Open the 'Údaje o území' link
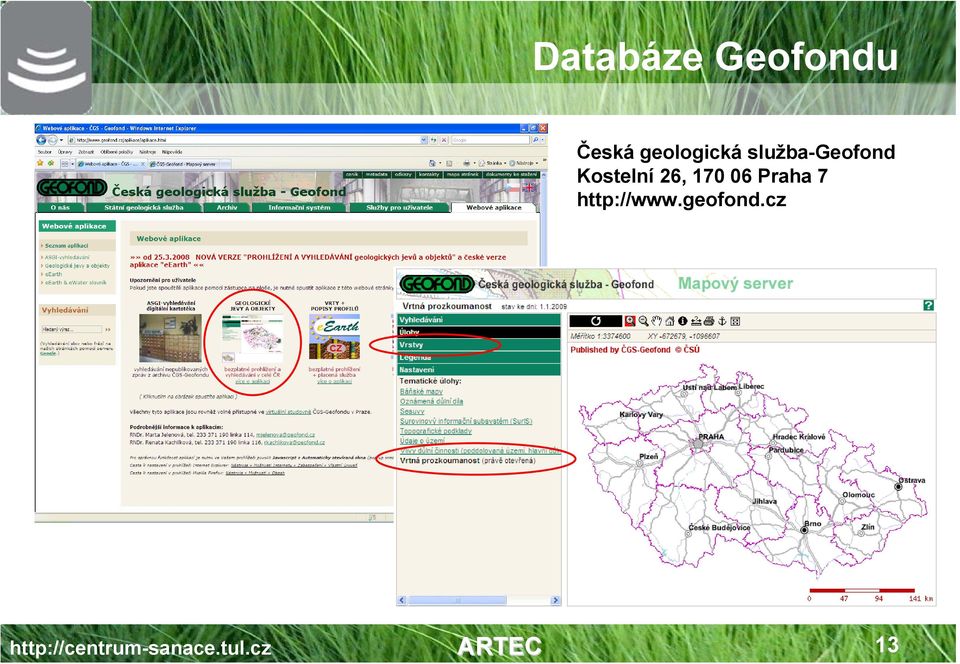 coord(422,441)
